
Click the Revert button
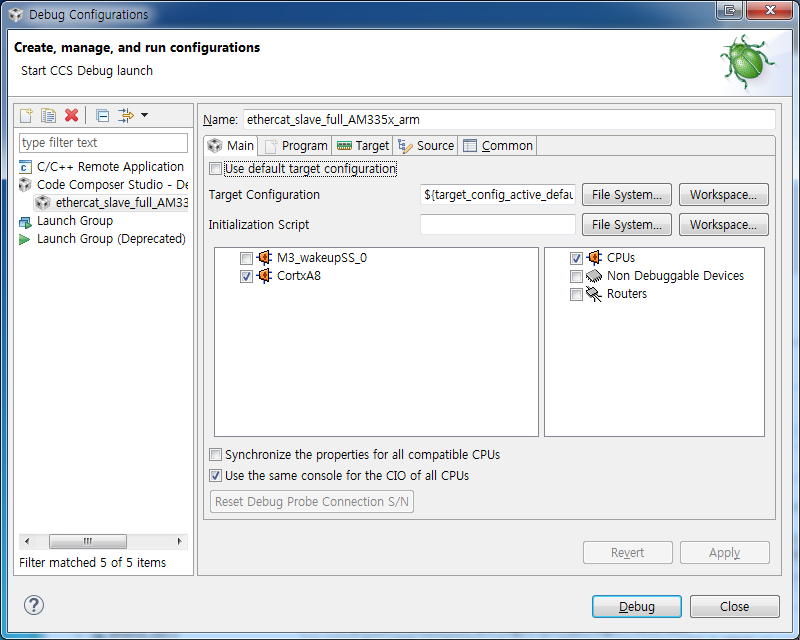click(x=628, y=553)
